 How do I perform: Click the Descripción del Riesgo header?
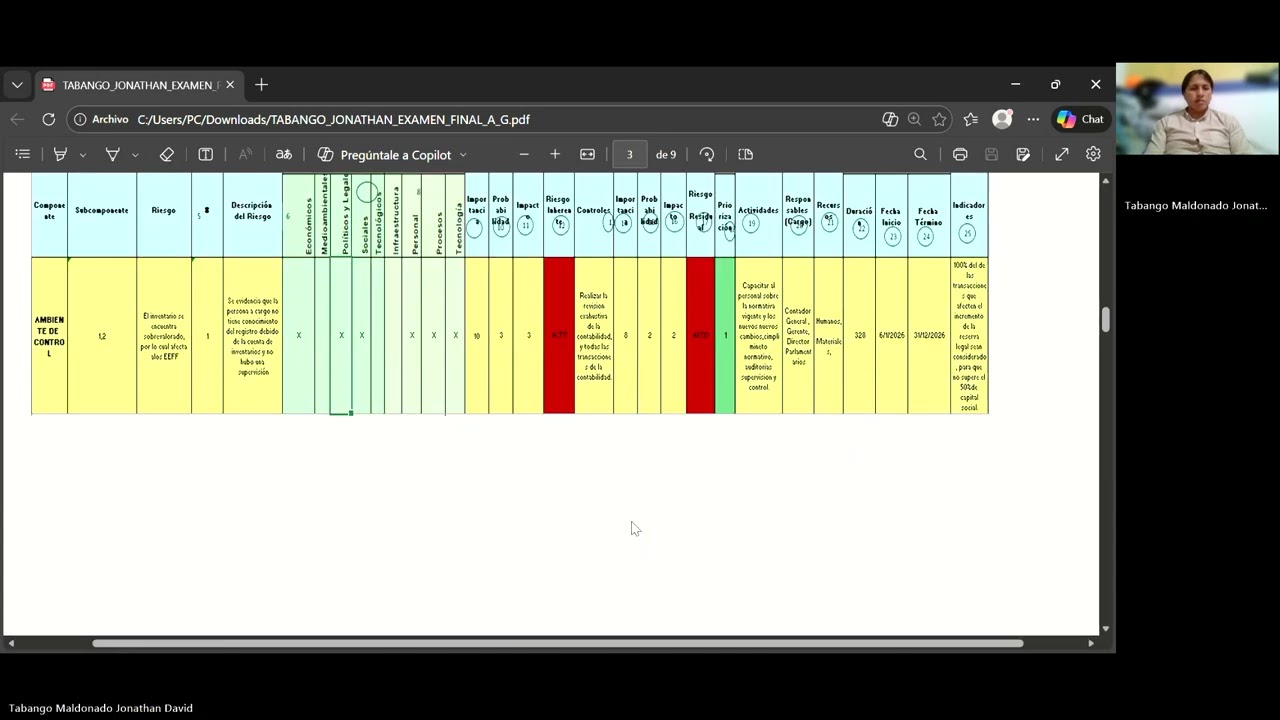(x=252, y=215)
